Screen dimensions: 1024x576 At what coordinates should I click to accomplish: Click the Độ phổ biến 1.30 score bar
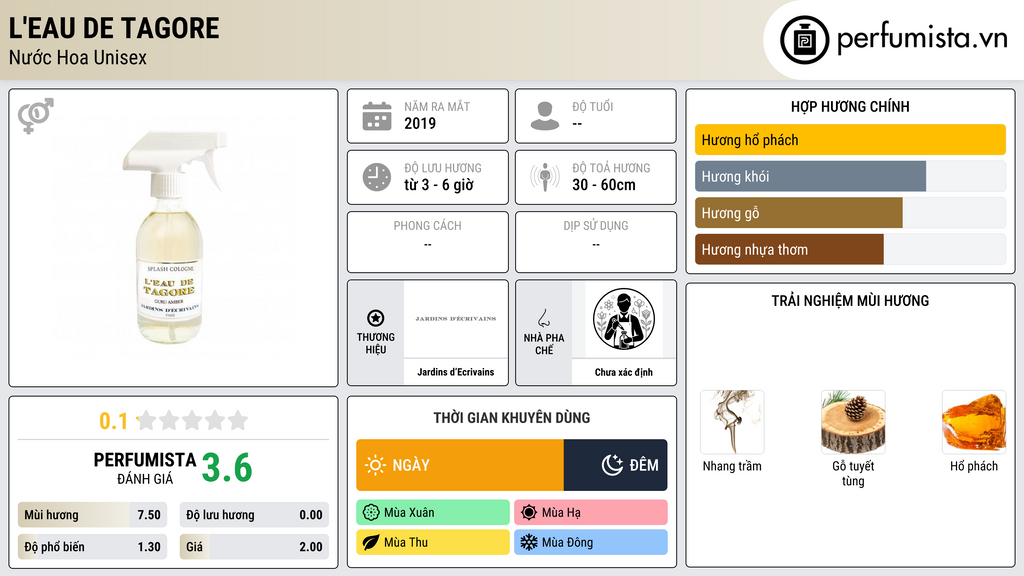pyautogui.click(x=92, y=547)
